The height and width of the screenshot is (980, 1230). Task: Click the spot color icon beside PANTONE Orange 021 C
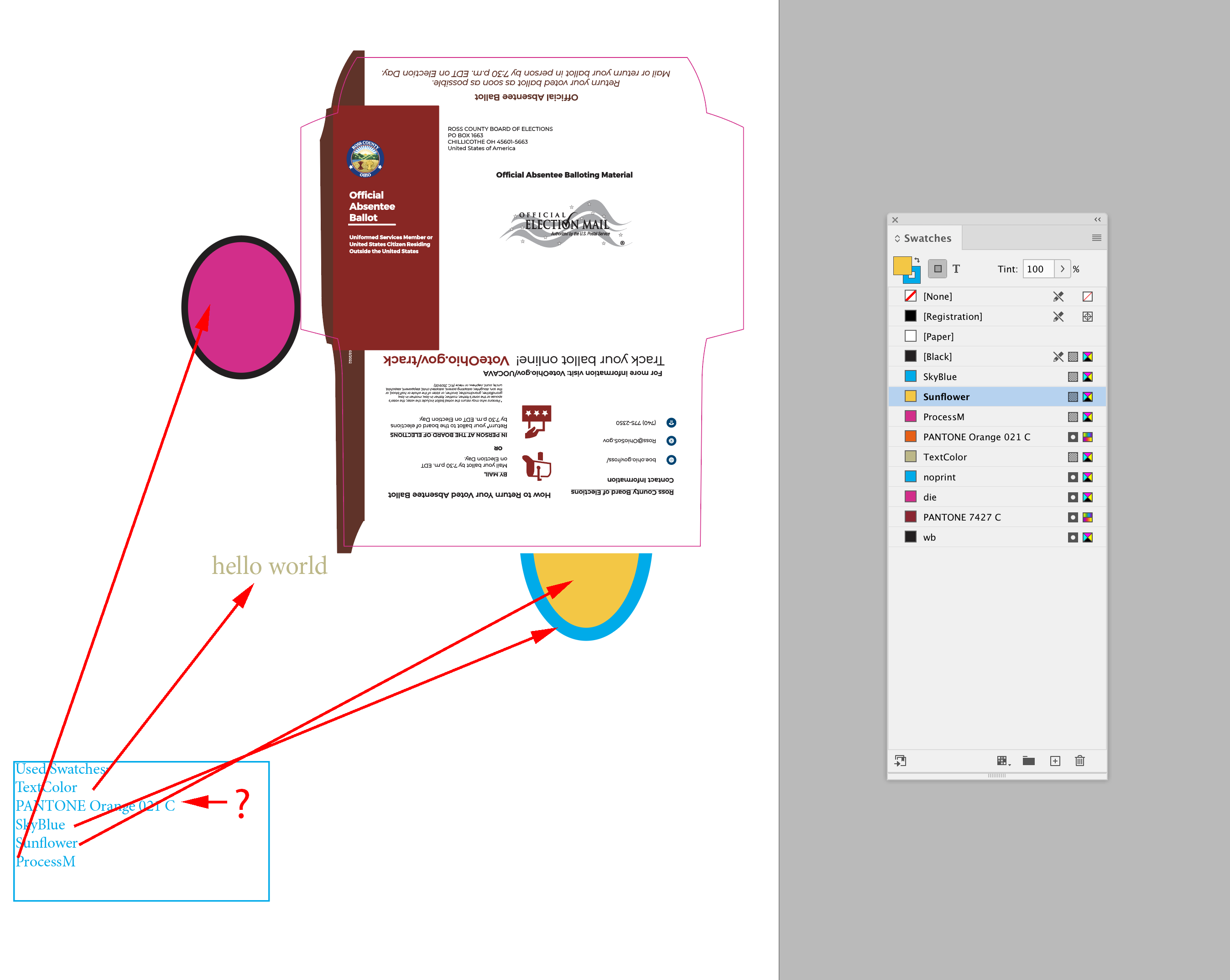point(1073,436)
